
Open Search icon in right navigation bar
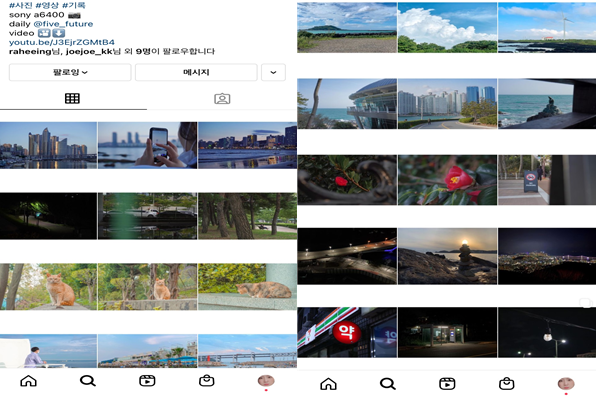(388, 384)
